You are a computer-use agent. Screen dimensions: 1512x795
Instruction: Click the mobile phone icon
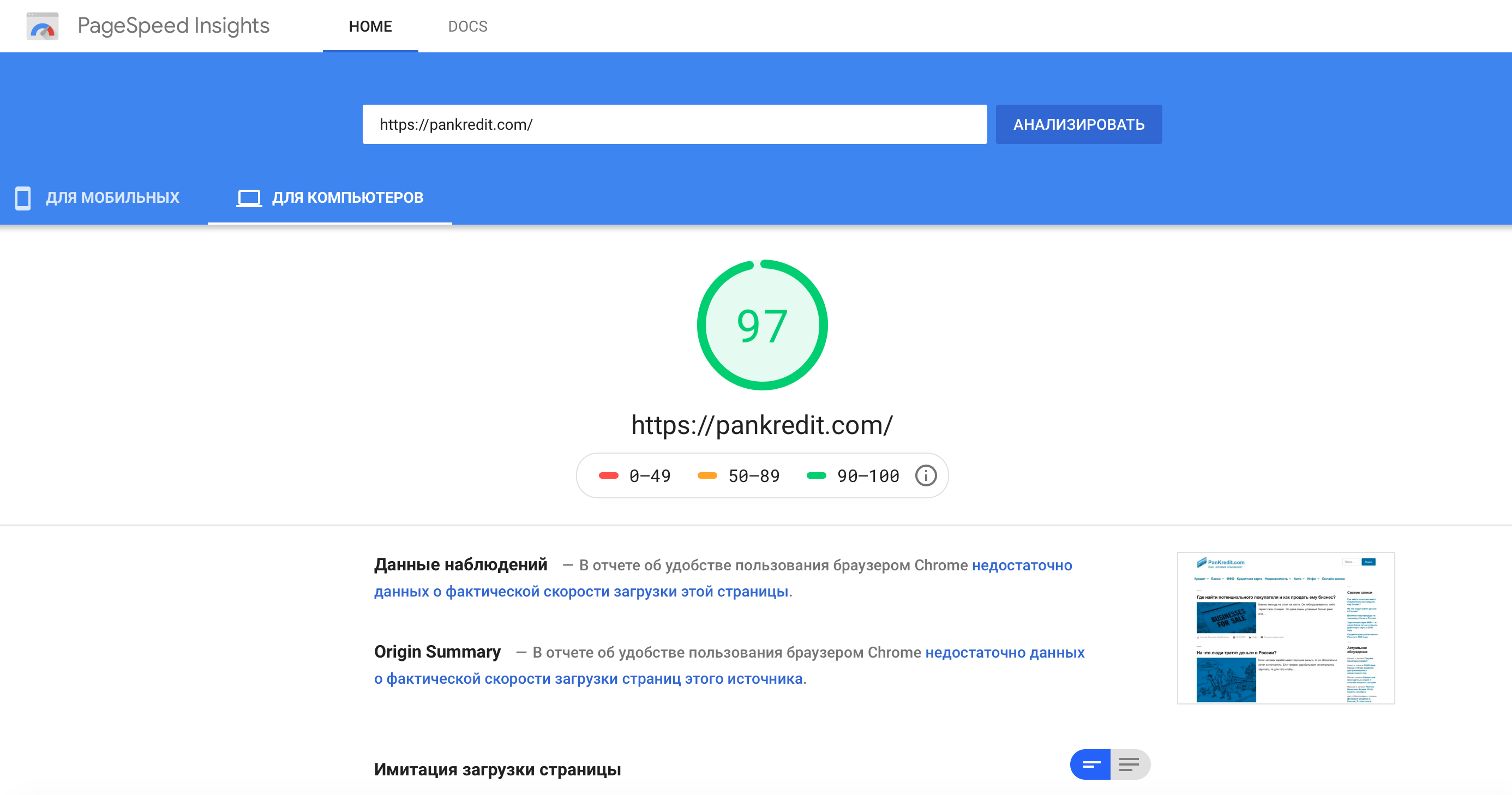coord(23,198)
